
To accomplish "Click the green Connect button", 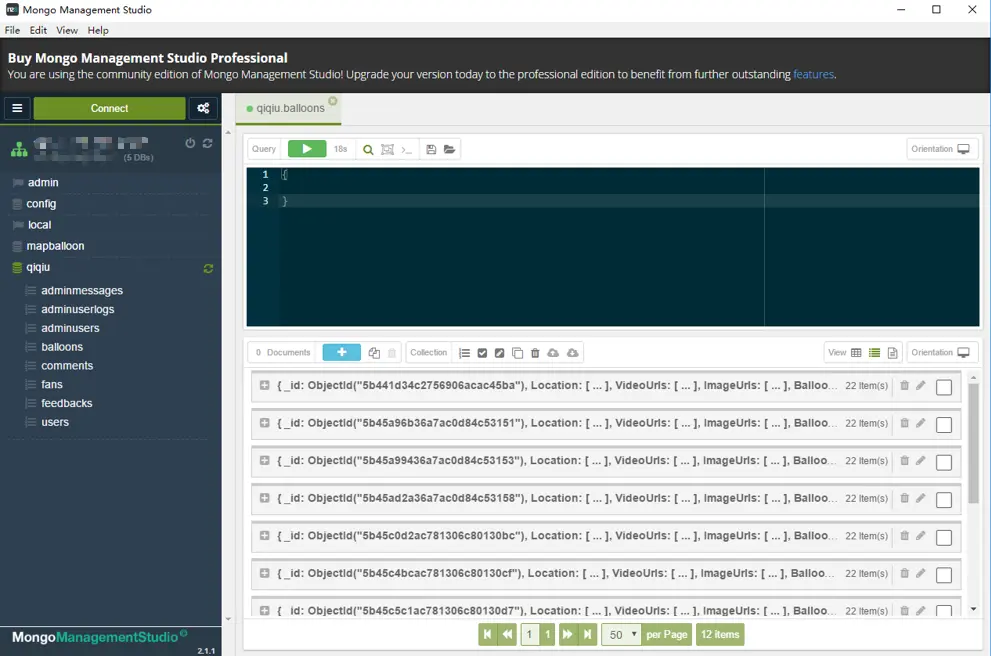I will coord(109,108).
